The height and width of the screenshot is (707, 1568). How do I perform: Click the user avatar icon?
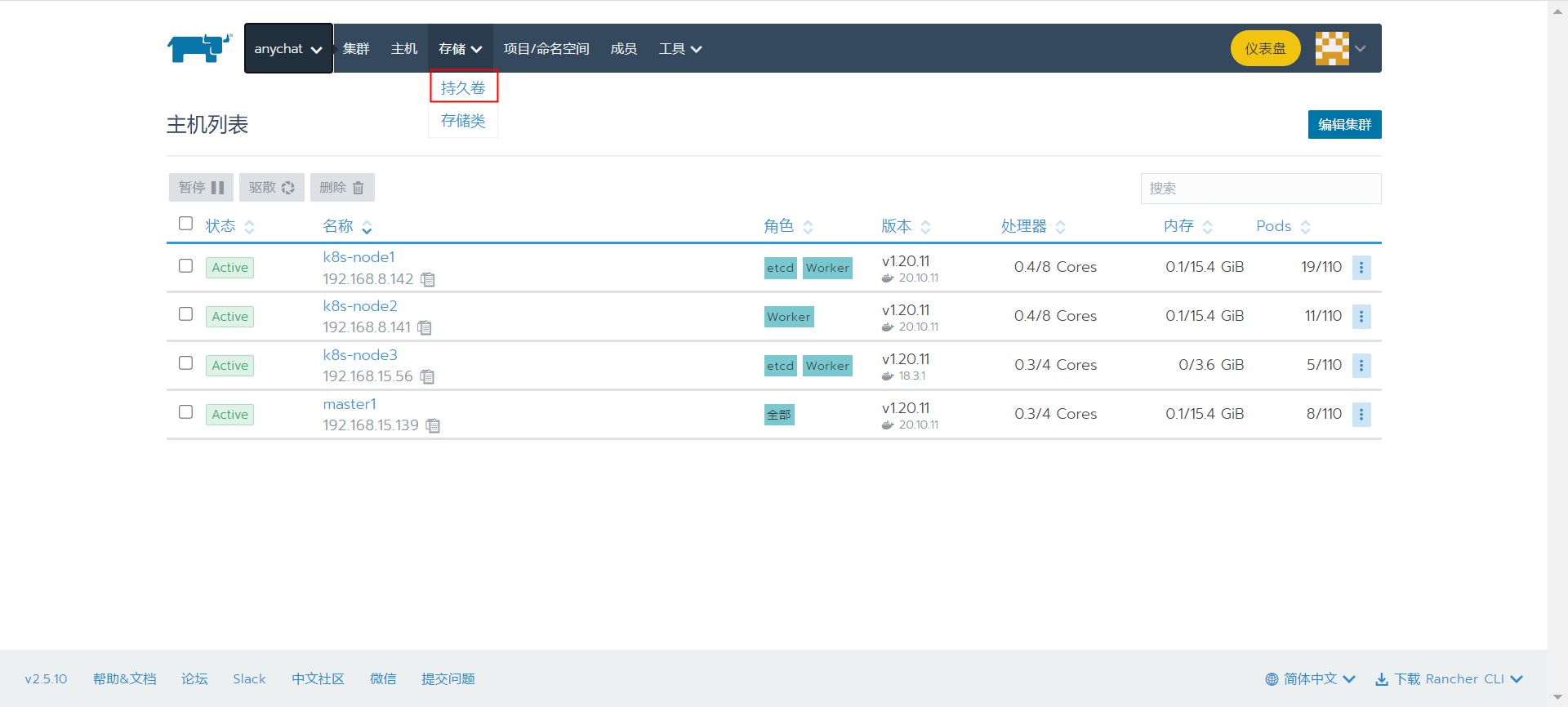pos(1332,48)
